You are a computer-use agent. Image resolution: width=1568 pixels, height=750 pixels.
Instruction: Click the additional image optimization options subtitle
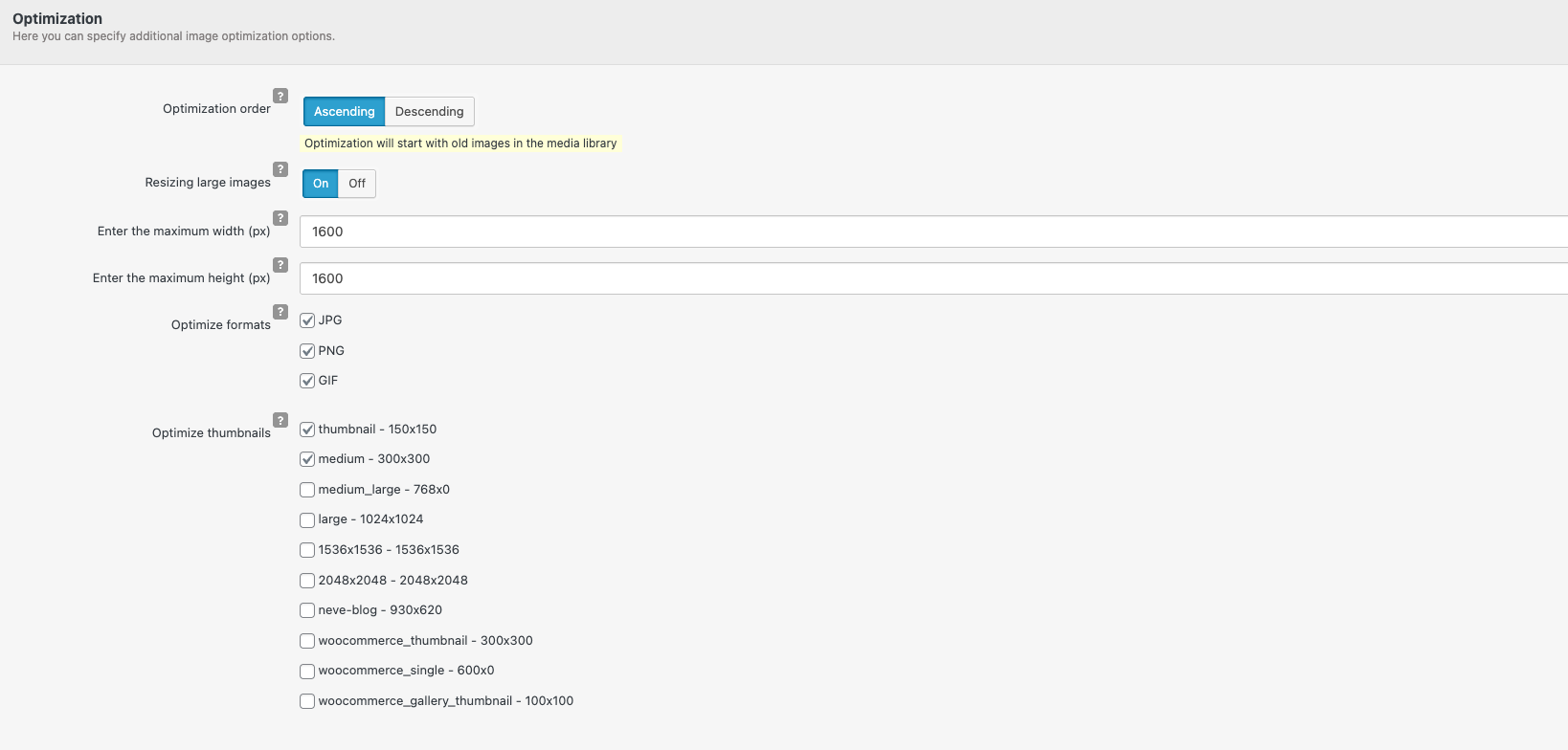(x=174, y=36)
